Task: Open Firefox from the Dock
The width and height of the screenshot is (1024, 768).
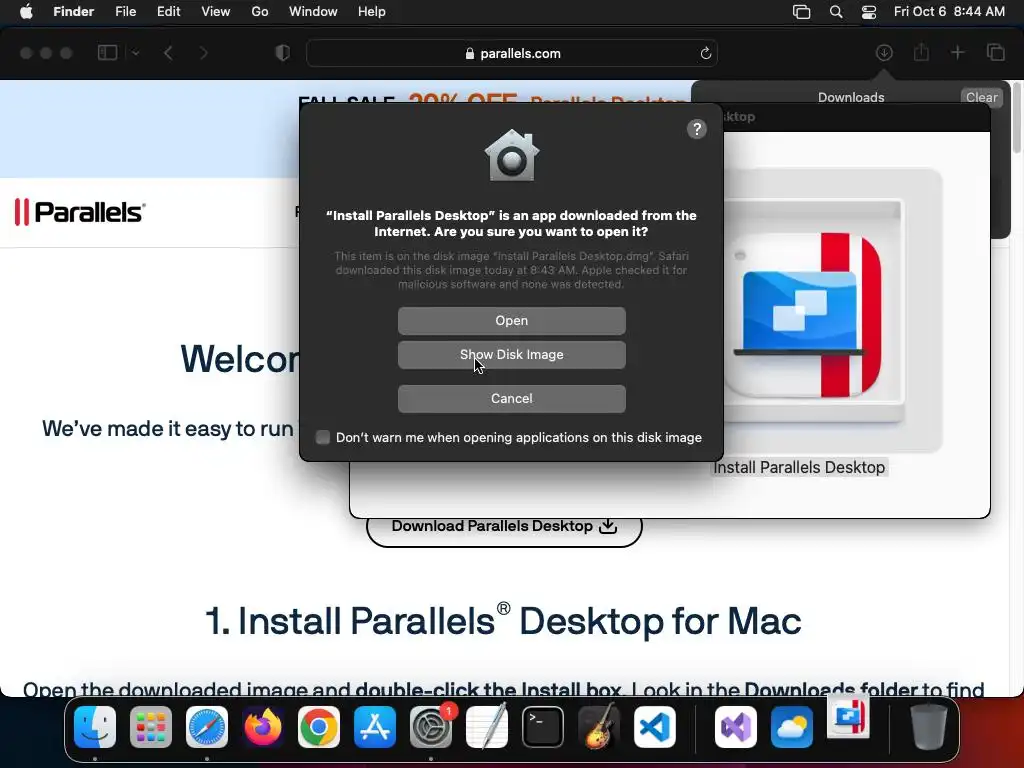Action: click(x=263, y=727)
